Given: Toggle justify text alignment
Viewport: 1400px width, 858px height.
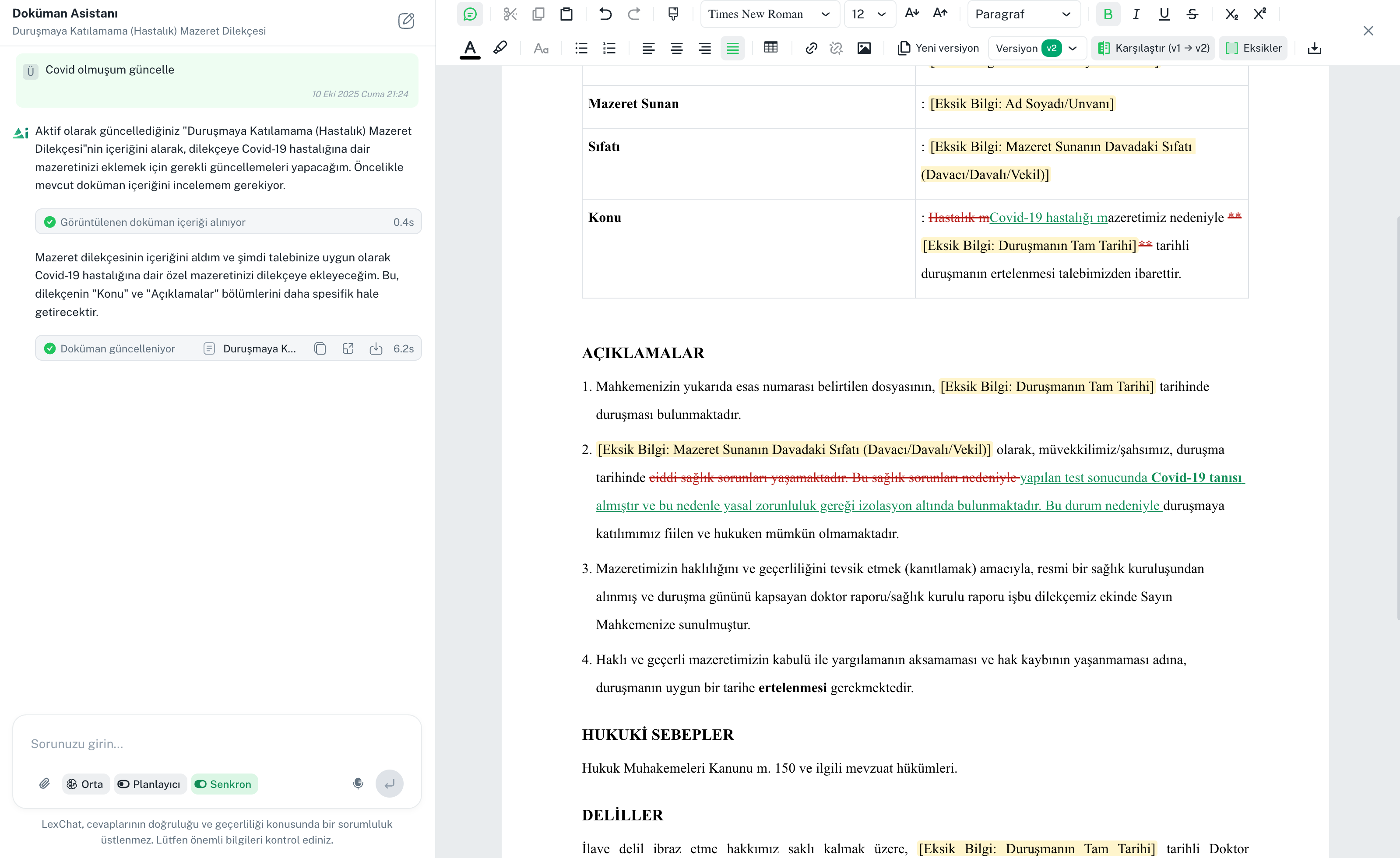Looking at the screenshot, I should click(733, 48).
